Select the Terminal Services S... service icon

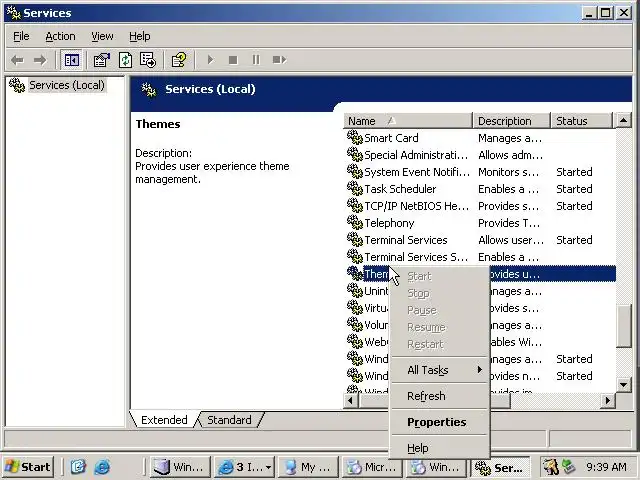point(355,257)
